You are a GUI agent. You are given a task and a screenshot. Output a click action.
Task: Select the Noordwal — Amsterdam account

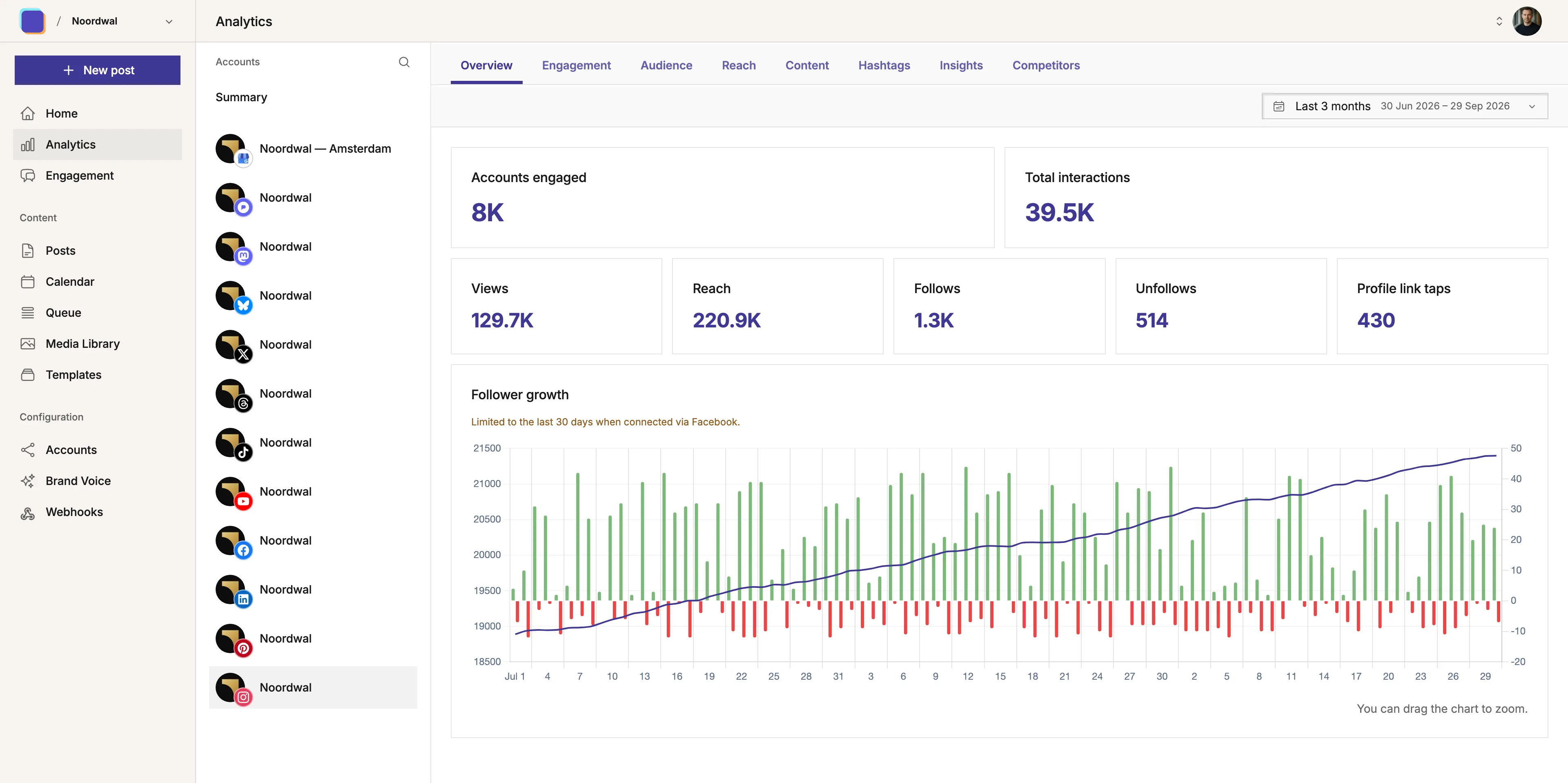coord(313,149)
